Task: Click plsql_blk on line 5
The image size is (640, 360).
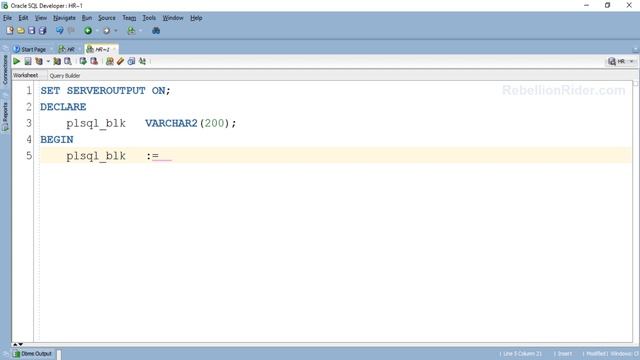Action: point(96,156)
